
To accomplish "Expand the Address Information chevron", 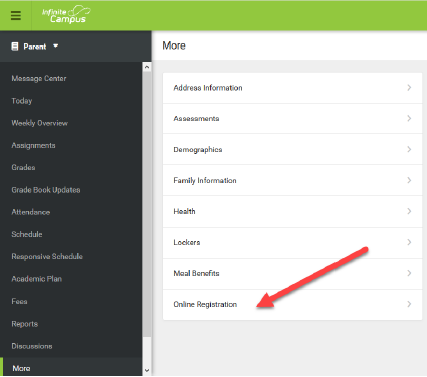I will coord(409,88).
